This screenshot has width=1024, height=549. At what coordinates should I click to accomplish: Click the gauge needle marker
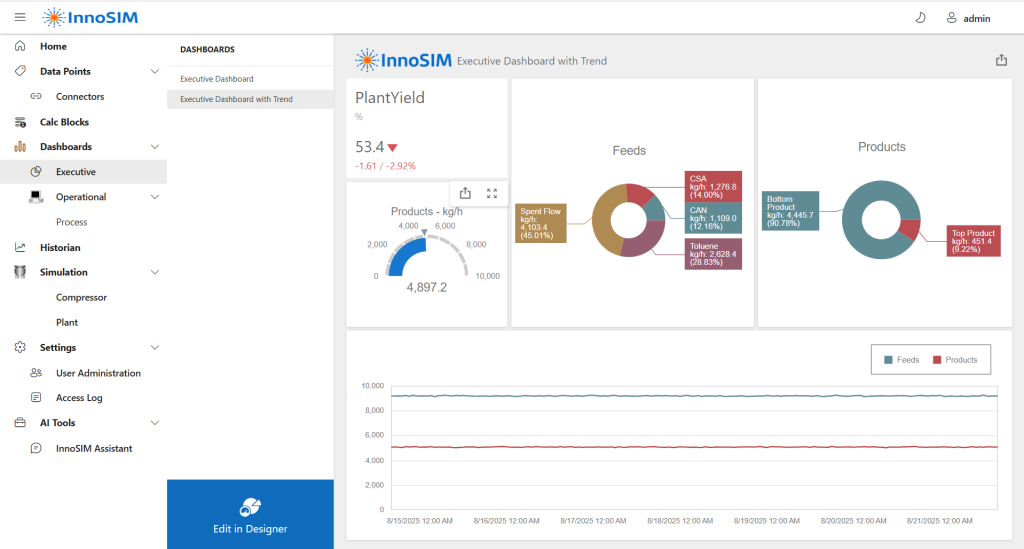[424, 232]
